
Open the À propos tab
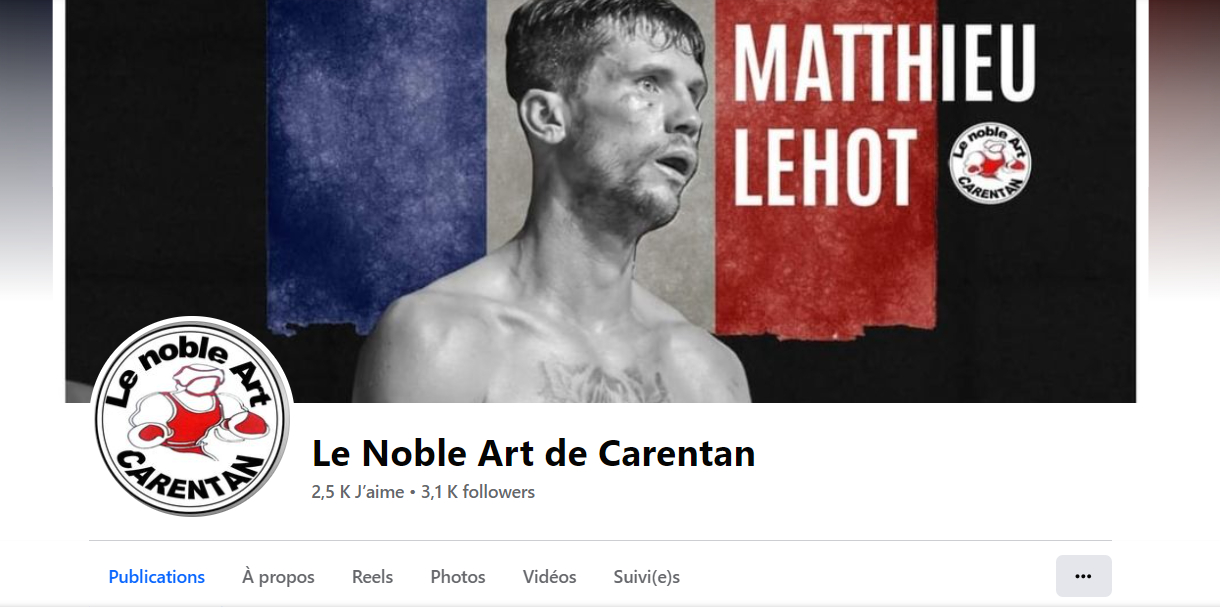(278, 577)
